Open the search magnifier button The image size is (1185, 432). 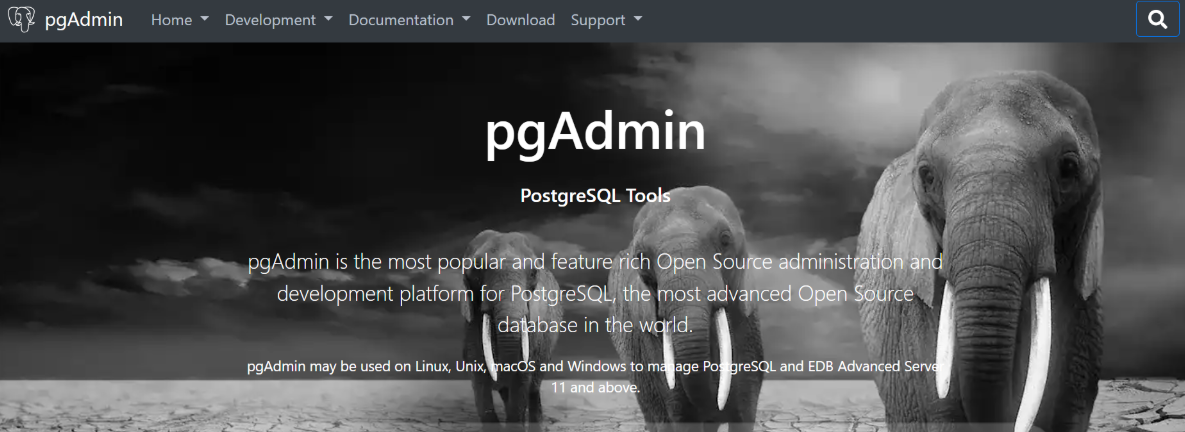click(x=1158, y=20)
